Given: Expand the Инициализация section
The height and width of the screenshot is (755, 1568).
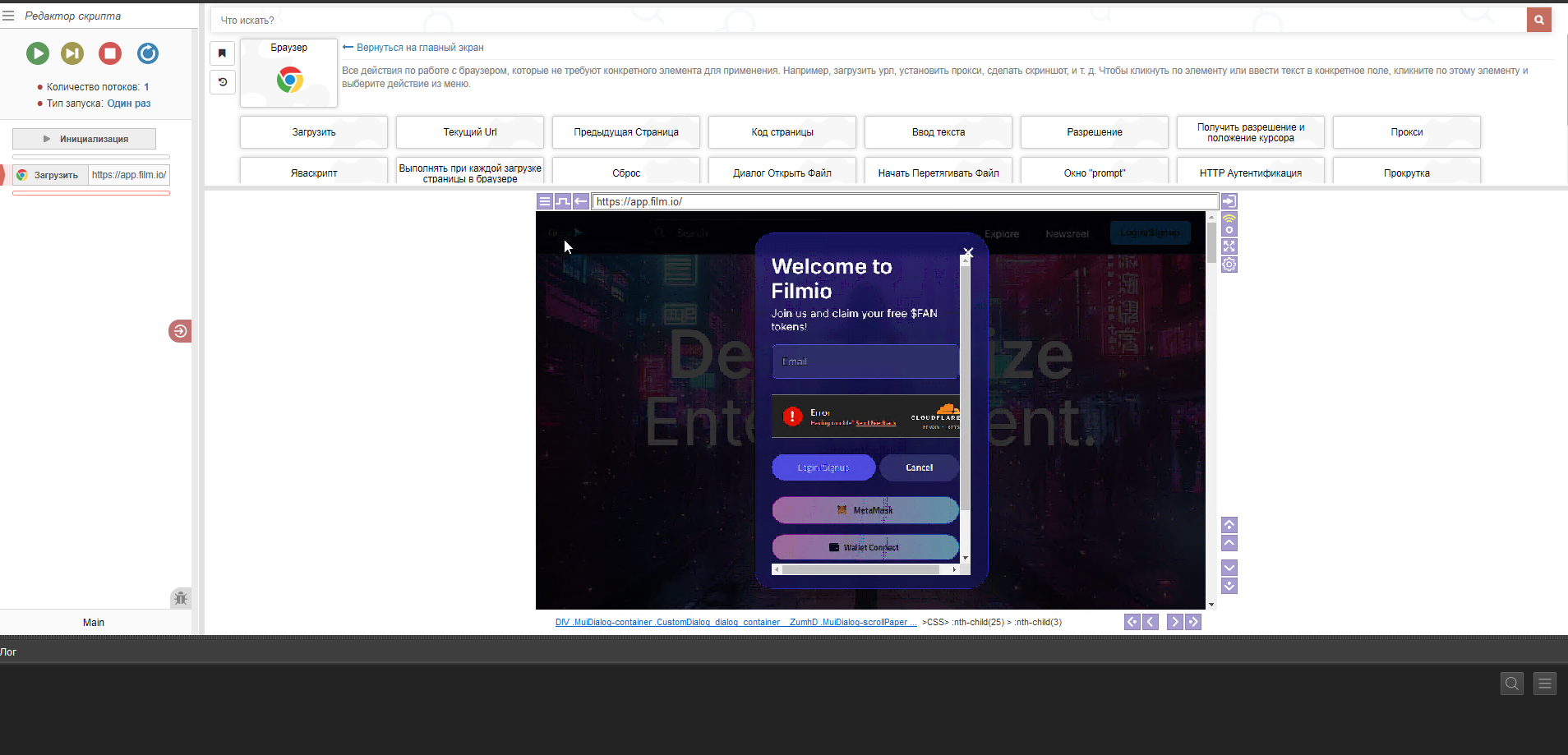Looking at the screenshot, I should point(84,139).
